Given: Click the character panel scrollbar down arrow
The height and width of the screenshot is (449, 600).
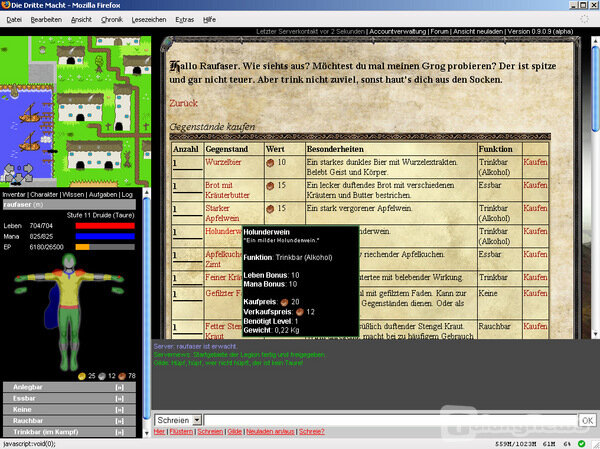Looking at the screenshot, I should pos(146,433).
